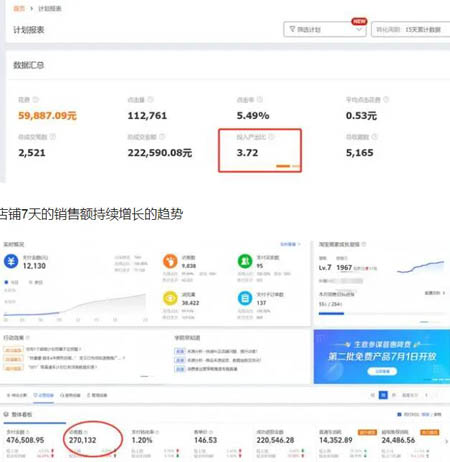This screenshot has height=462, width=450.
Task: Click the blue progress bar in the growth level panel
Action: click(331, 313)
